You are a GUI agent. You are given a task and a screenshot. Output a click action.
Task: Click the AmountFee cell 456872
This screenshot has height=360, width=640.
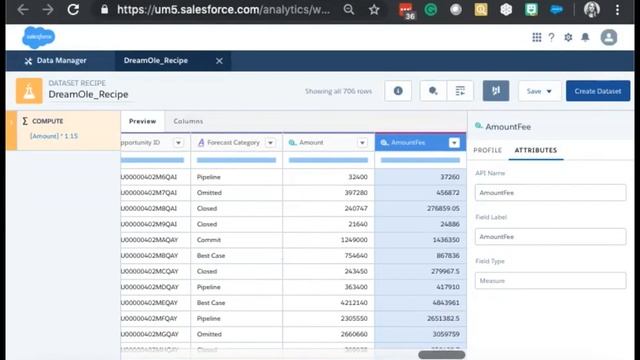[x=420, y=193]
